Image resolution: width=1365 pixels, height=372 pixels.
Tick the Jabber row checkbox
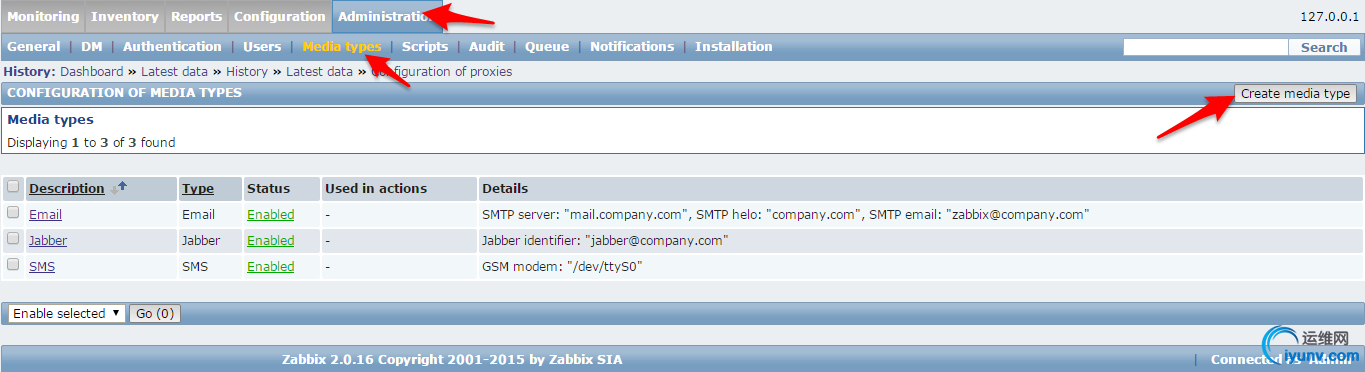pyautogui.click(x=13, y=239)
